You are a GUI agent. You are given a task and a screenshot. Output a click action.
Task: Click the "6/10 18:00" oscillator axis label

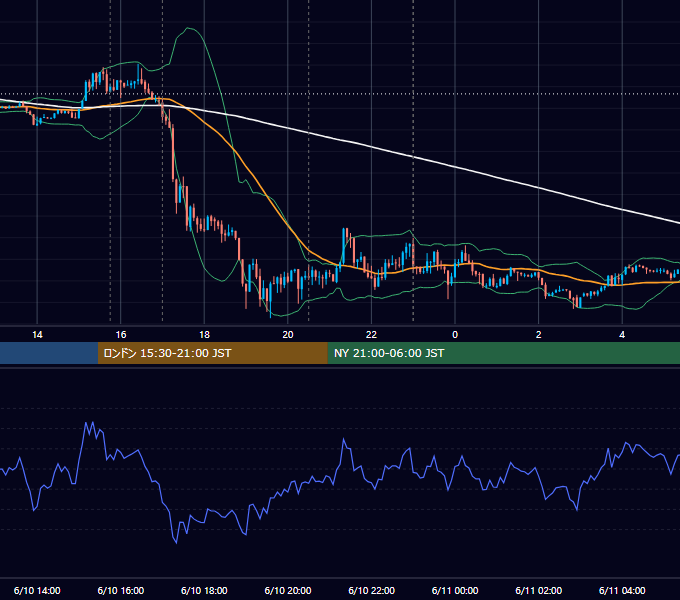coord(204,590)
